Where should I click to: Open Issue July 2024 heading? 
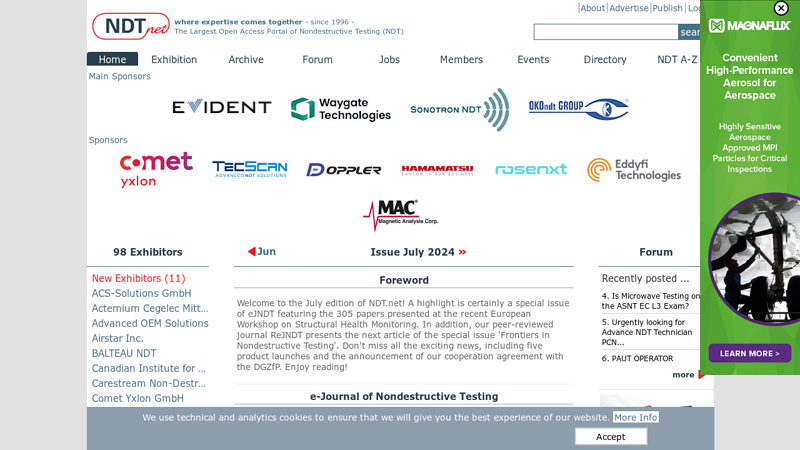[412, 252]
